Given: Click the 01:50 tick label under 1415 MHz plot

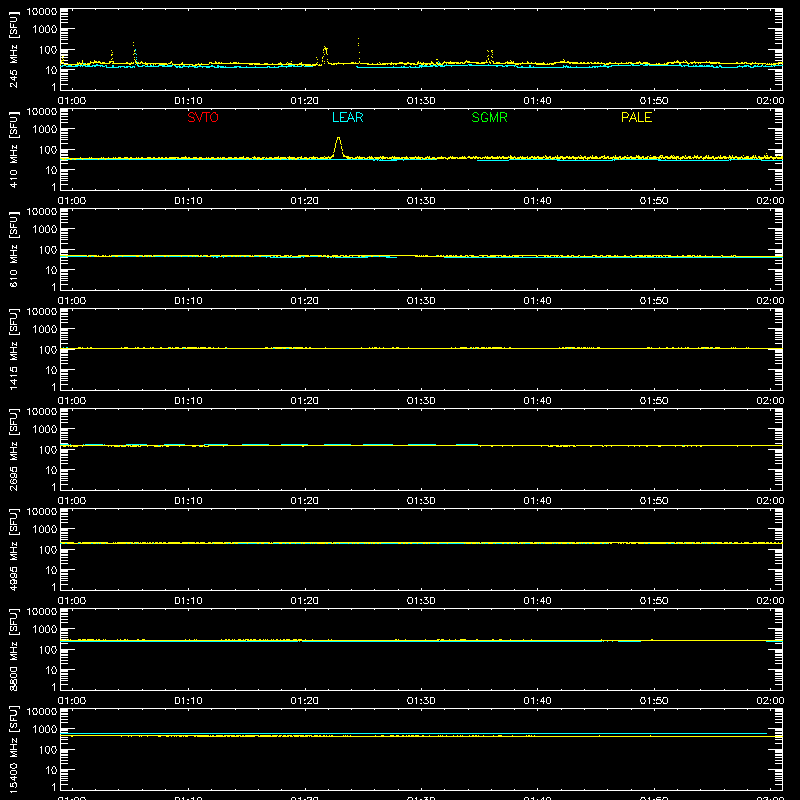Looking at the screenshot, I should point(654,401).
